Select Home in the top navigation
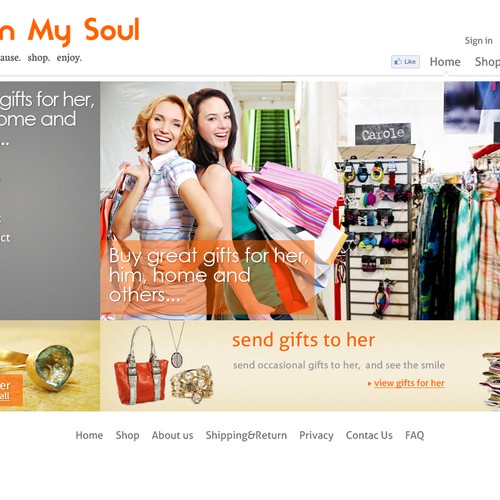500x500 pixels. coord(445,62)
